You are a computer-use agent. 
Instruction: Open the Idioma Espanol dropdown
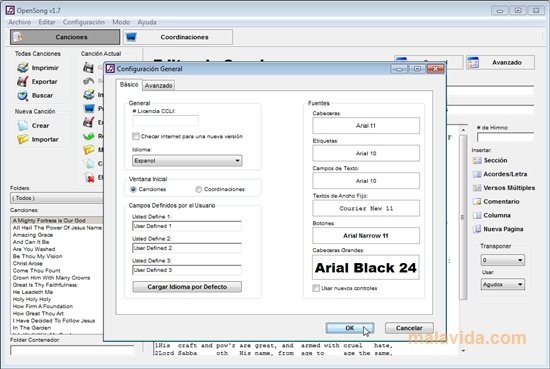point(187,161)
